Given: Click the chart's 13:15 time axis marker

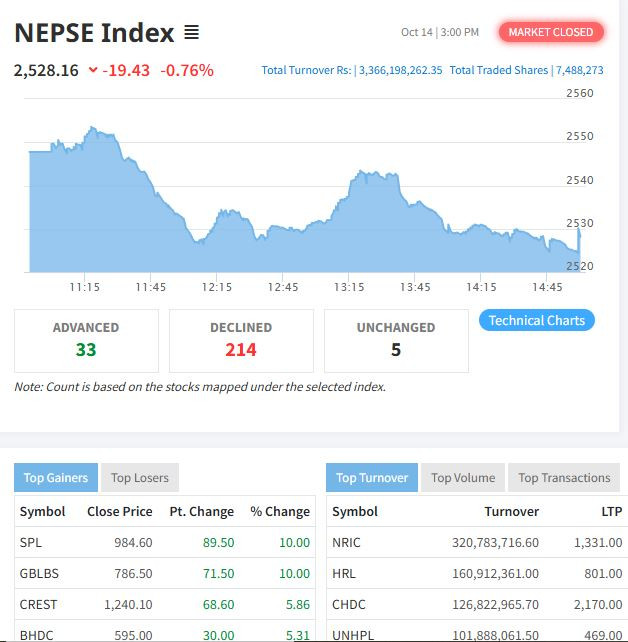Looking at the screenshot, I should pyautogui.click(x=349, y=287).
